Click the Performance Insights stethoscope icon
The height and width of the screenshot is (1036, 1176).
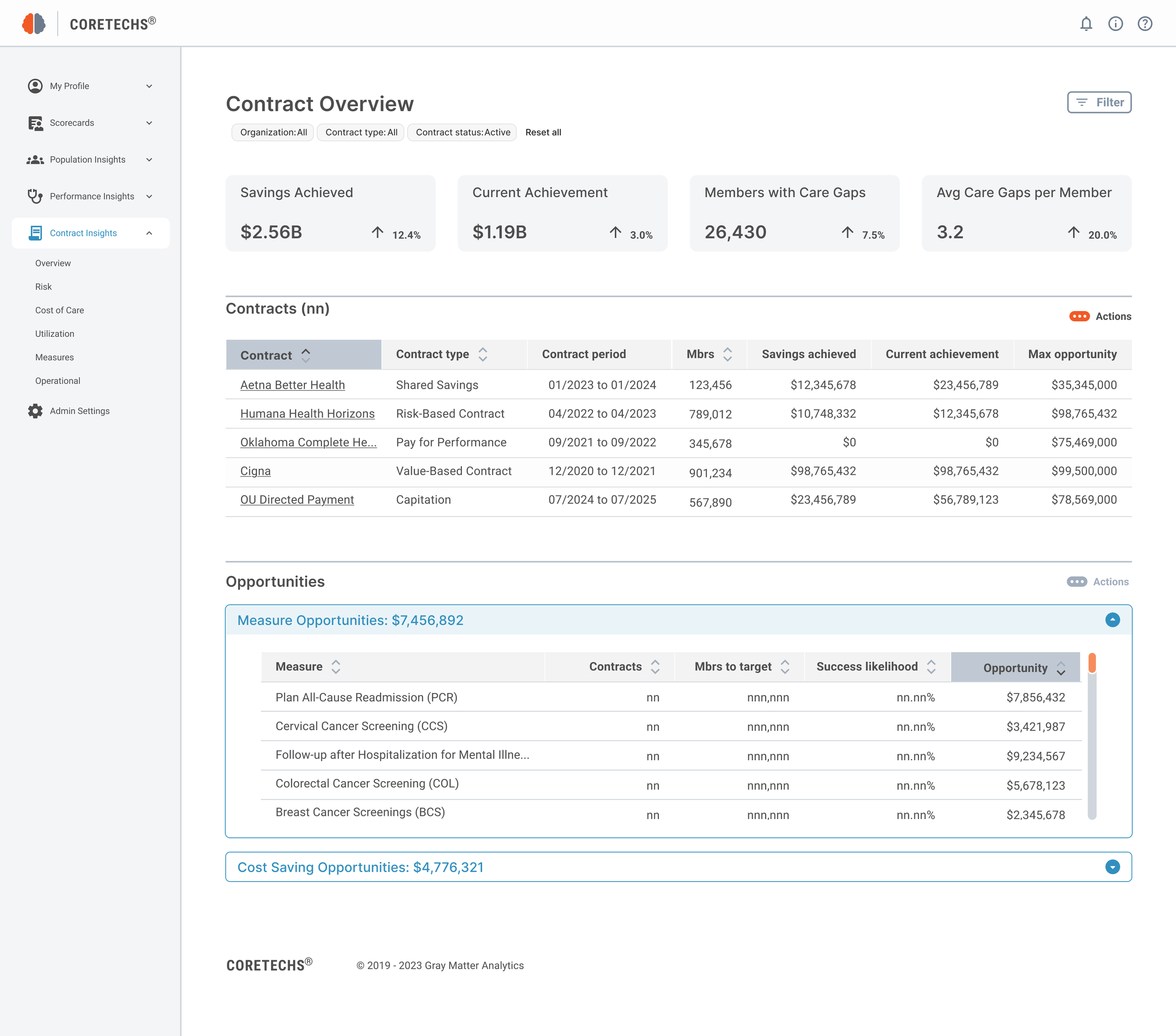35,196
